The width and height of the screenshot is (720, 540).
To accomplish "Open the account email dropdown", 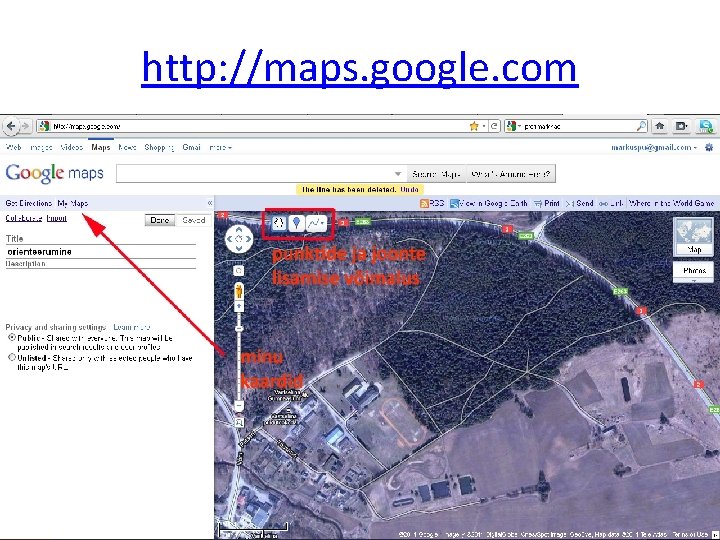I will [654, 147].
